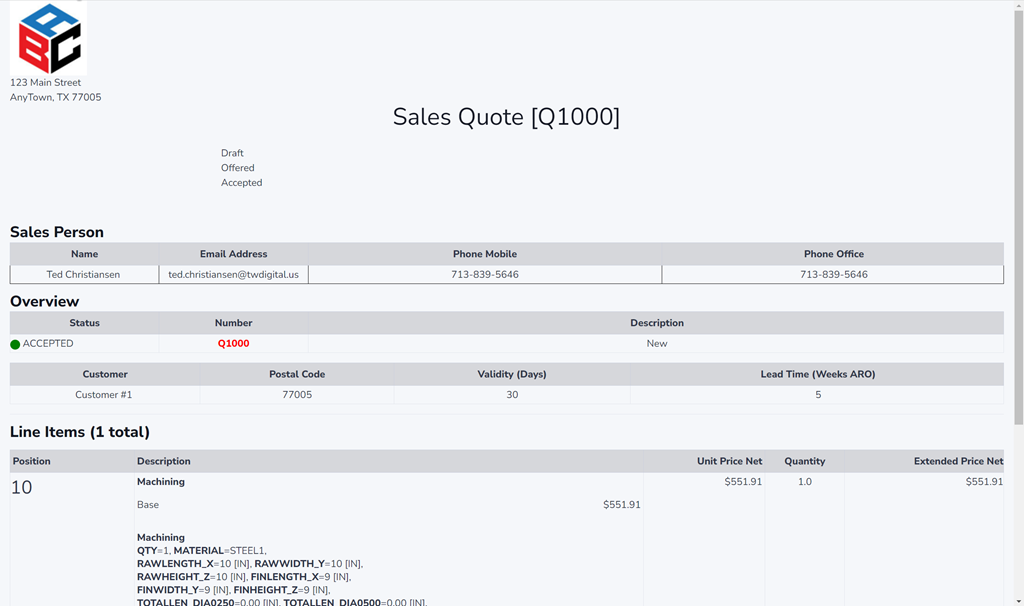The height and width of the screenshot is (606, 1024).
Task: Click the vertical page scrollbar
Action: pos(1018,300)
